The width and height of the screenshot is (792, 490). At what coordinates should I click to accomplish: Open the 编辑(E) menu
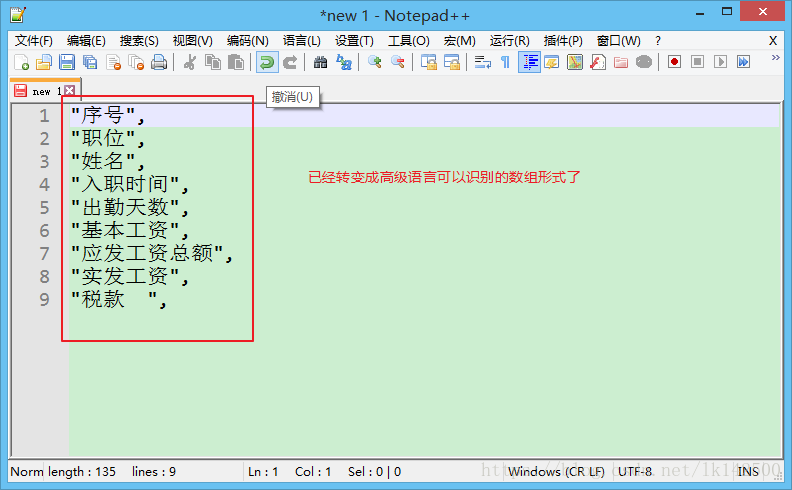[86, 40]
